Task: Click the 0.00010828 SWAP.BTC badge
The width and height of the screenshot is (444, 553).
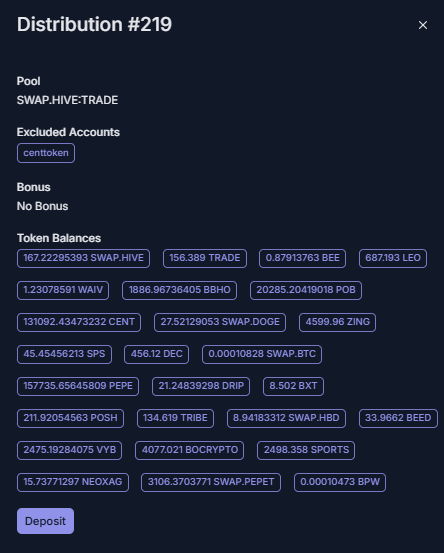Action: tap(262, 354)
